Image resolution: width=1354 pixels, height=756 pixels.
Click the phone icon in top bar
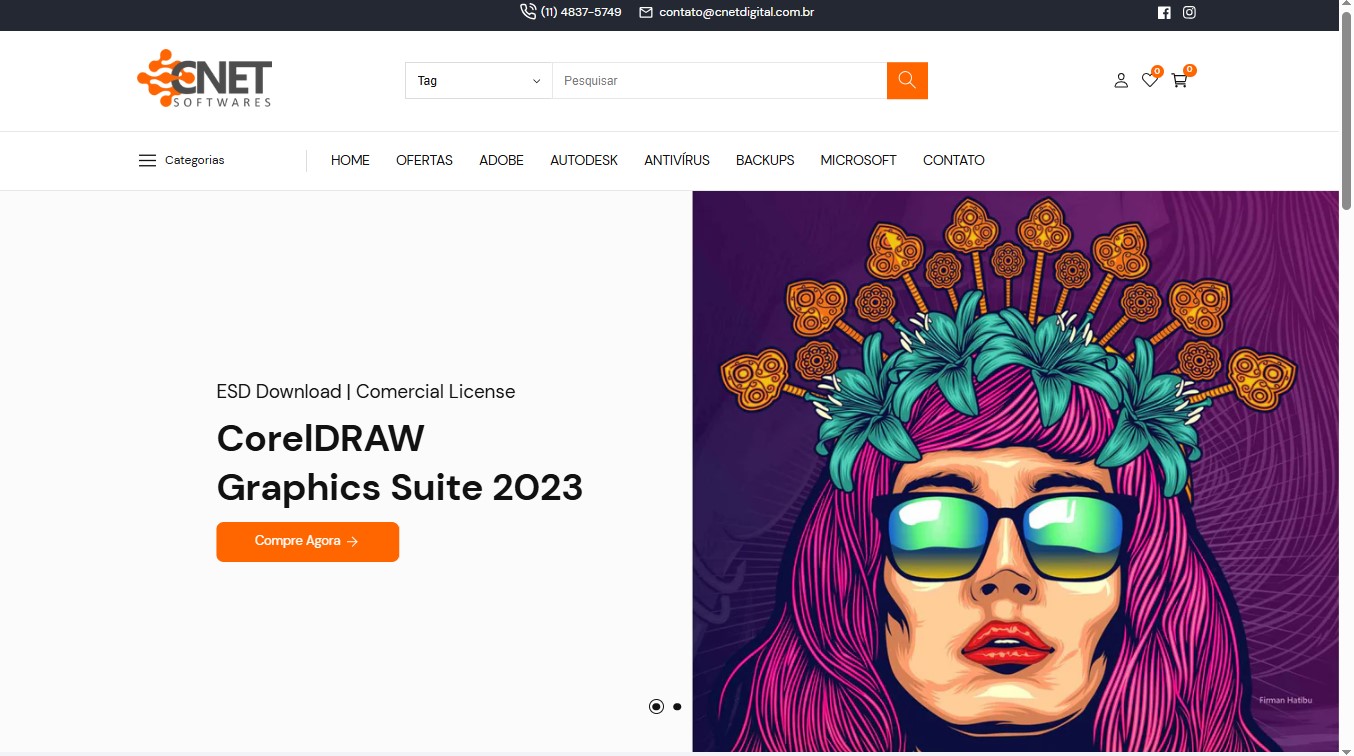tap(528, 12)
